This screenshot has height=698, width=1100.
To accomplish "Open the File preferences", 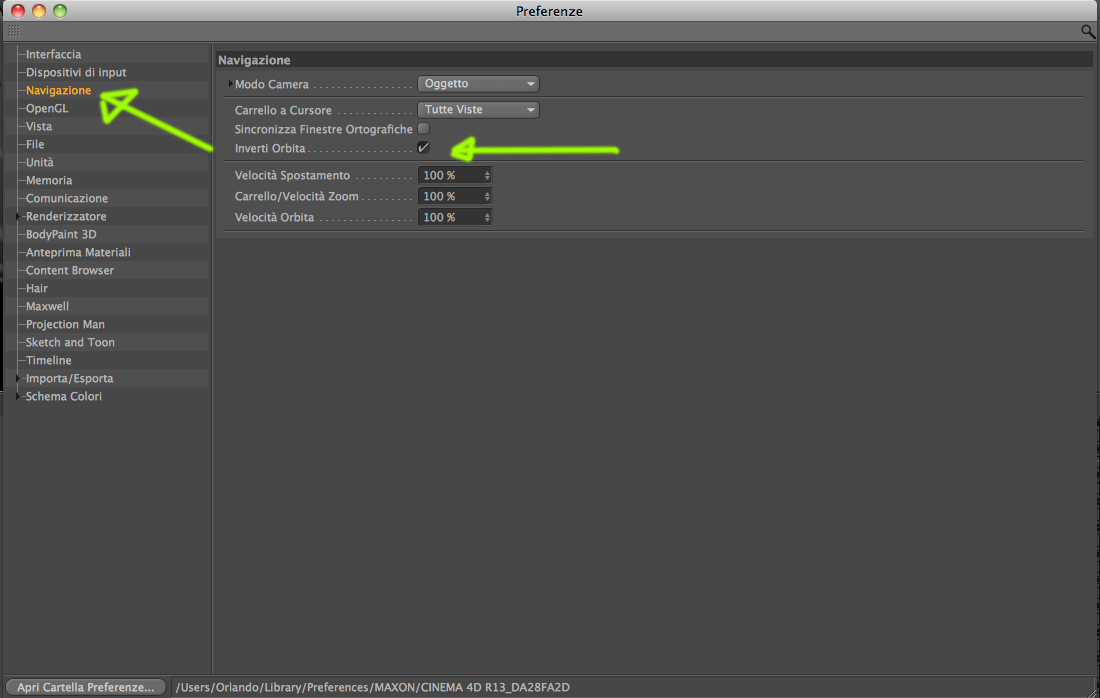I will (x=35, y=145).
